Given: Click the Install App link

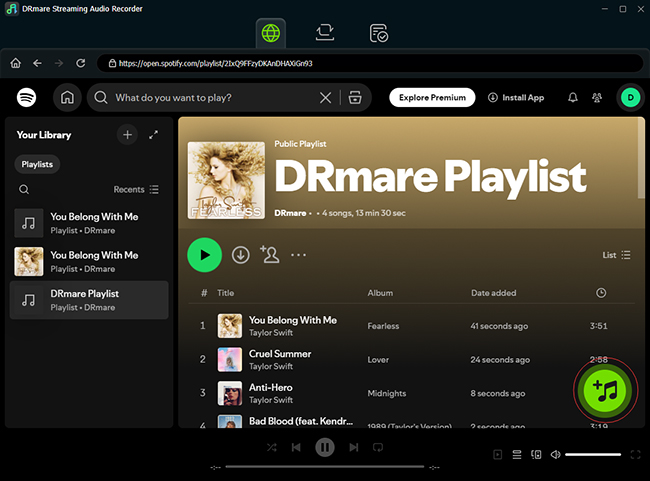Looking at the screenshot, I should click(x=516, y=98).
